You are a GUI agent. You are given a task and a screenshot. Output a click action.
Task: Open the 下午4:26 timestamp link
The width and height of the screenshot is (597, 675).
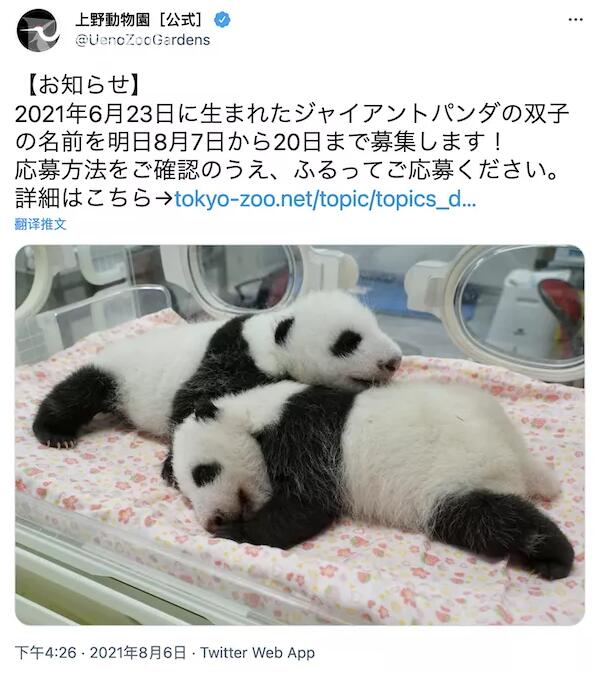pyautogui.click(x=45, y=653)
